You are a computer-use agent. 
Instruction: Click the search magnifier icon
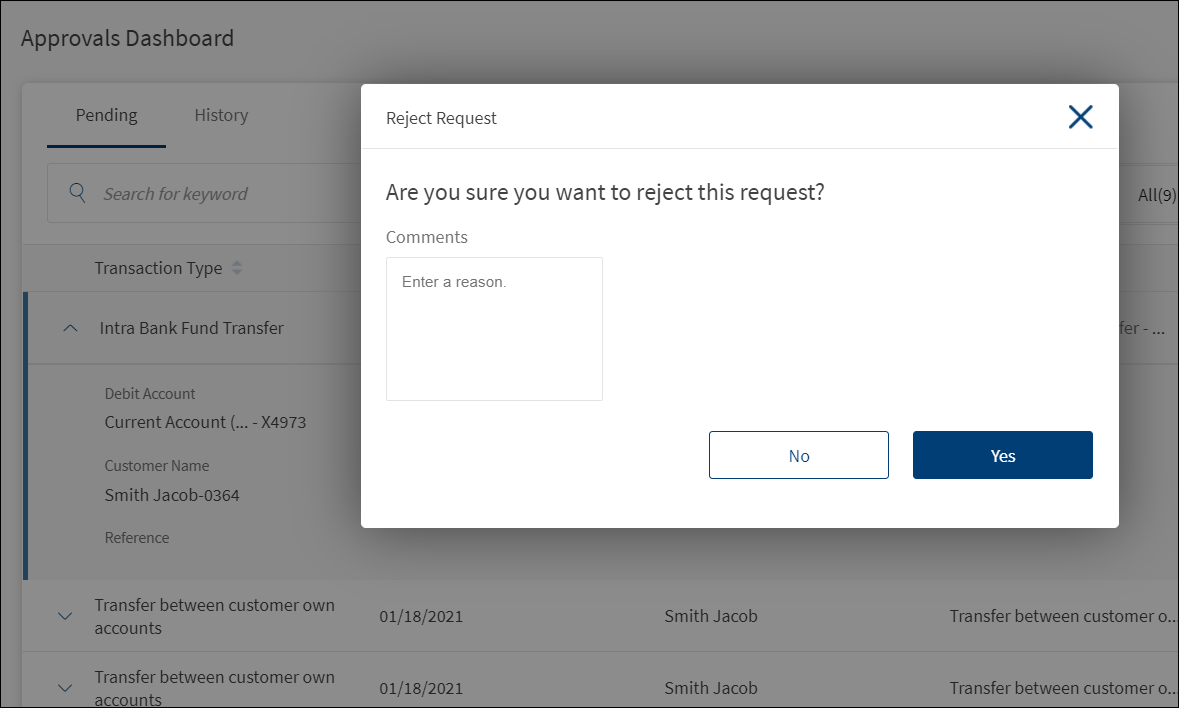pos(77,192)
